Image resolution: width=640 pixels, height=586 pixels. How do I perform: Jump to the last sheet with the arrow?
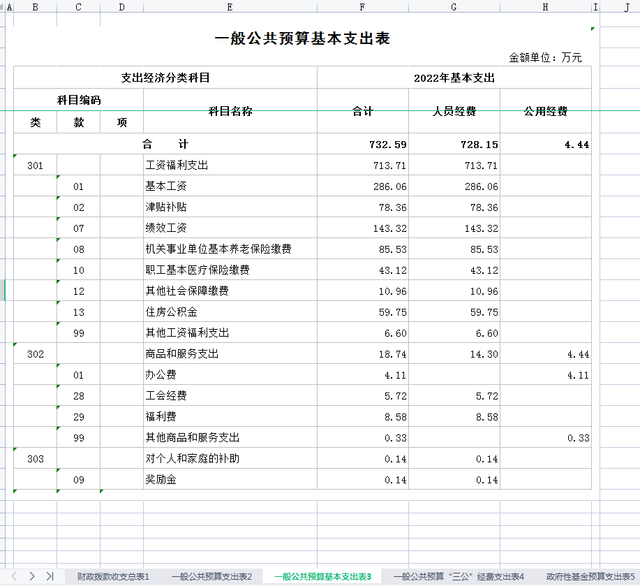[49, 576]
